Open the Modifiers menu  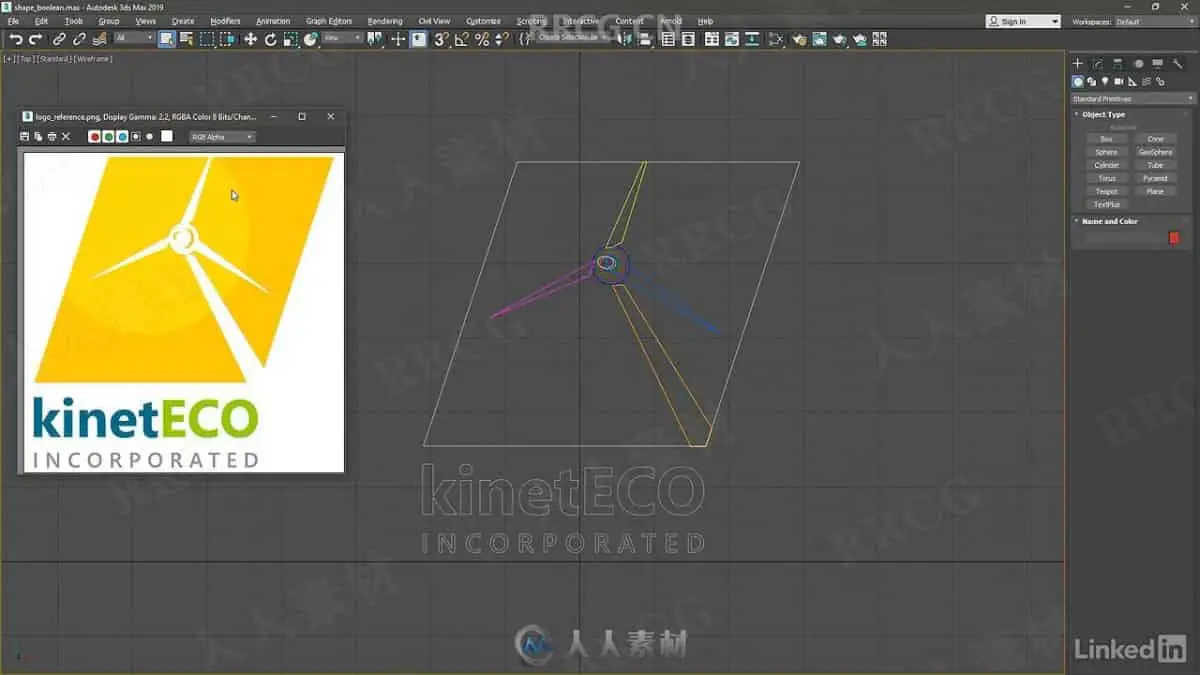click(225, 21)
